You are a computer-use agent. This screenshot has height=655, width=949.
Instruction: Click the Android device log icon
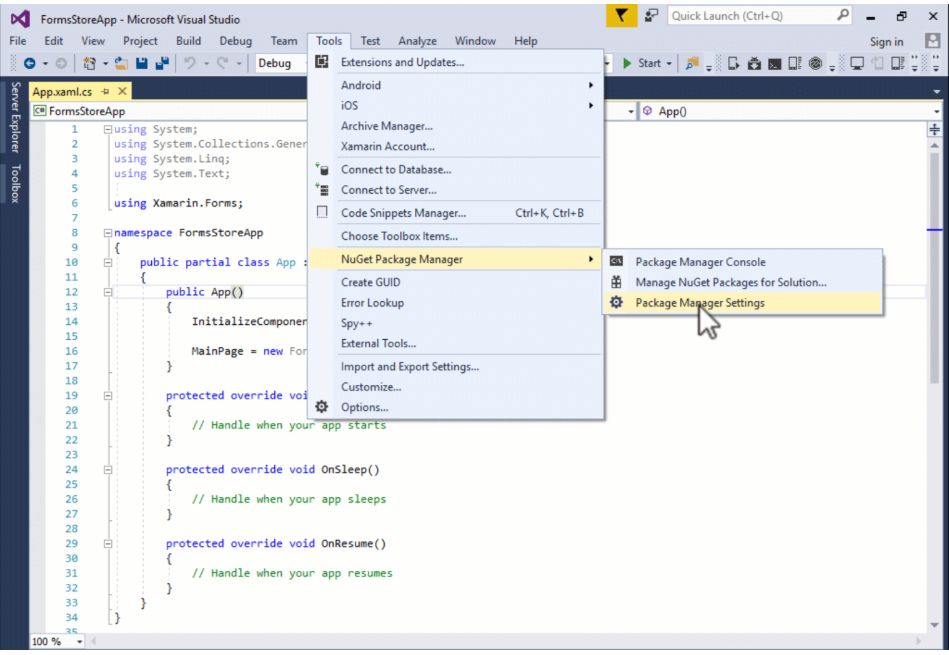(795, 63)
